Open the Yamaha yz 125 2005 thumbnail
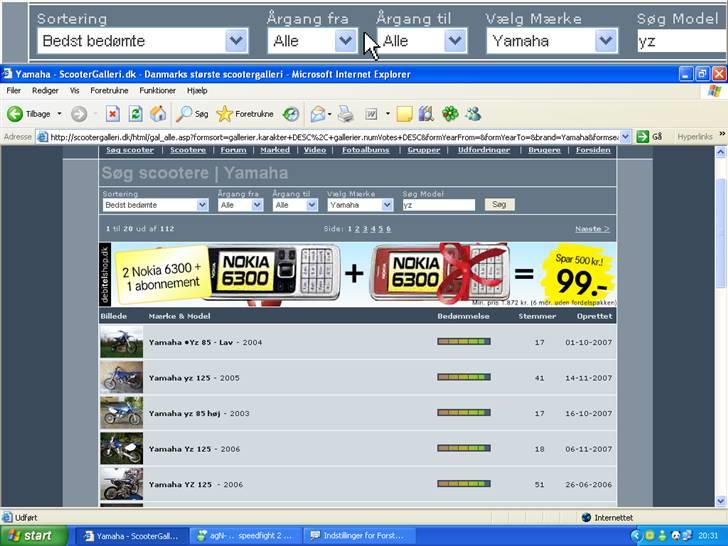The image size is (728, 546). click(x=121, y=378)
